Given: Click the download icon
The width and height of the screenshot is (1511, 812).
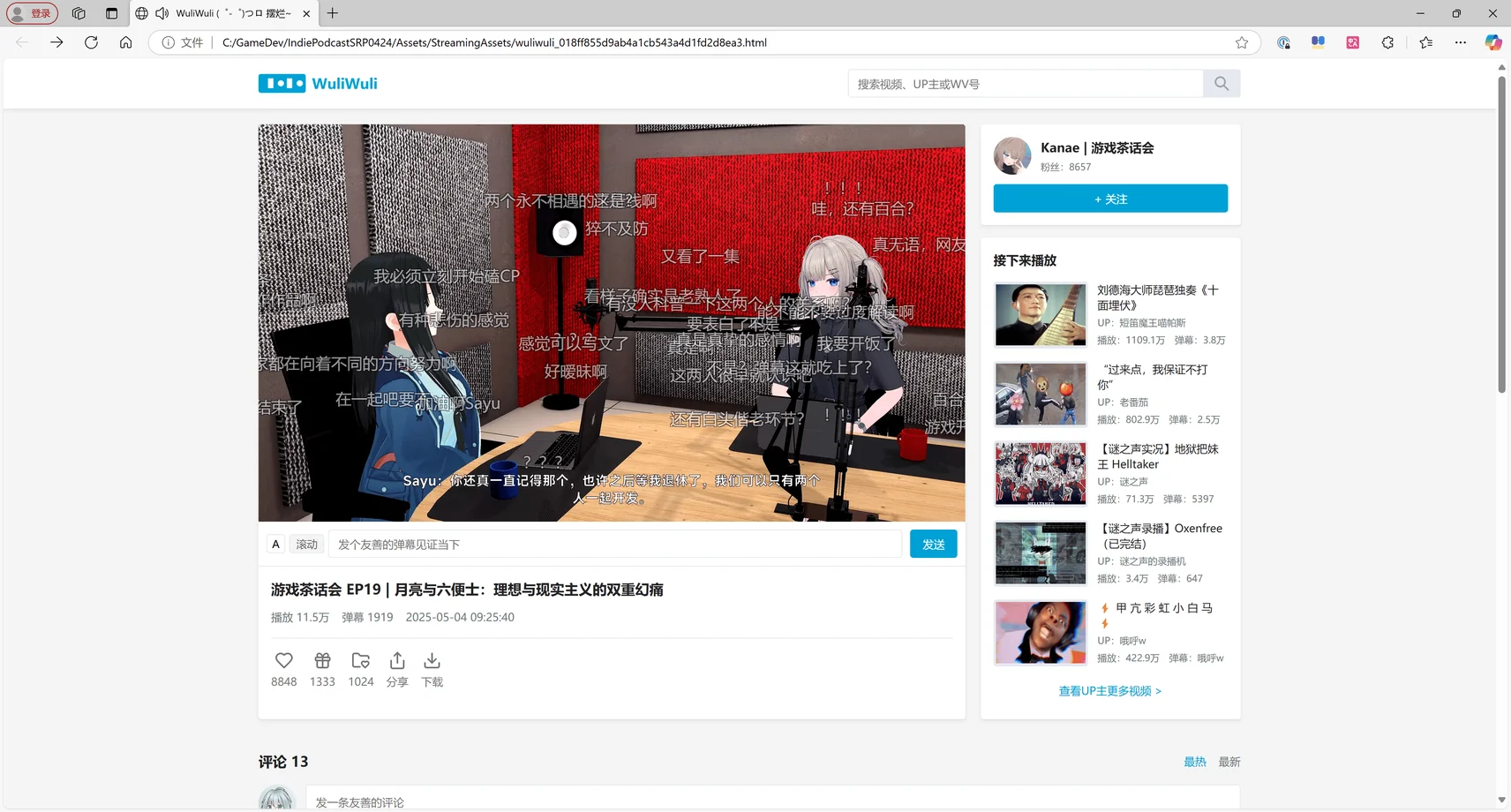Looking at the screenshot, I should pyautogui.click(x=432, y=660).
